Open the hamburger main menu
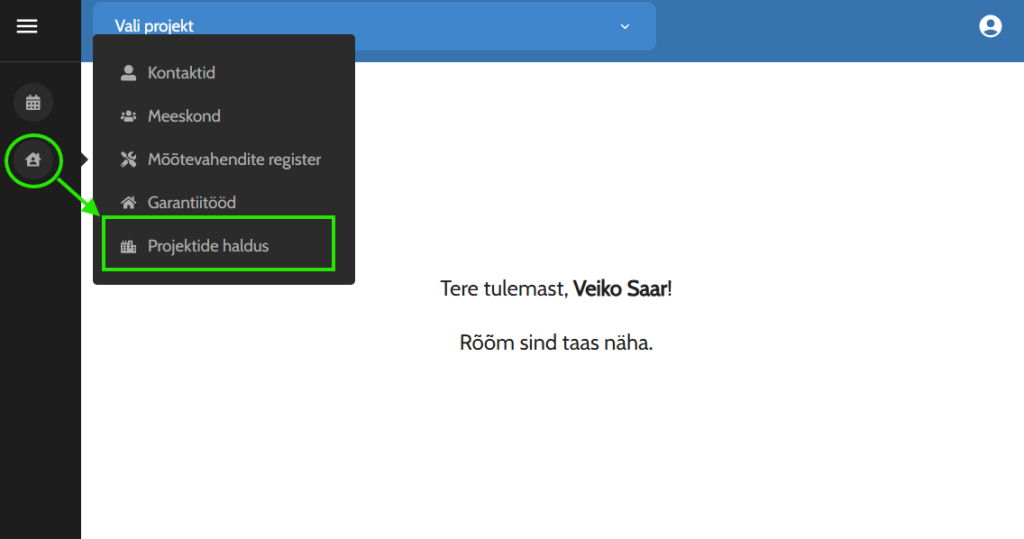Screen dimensions: 1024x539 [x=27, y=27]
